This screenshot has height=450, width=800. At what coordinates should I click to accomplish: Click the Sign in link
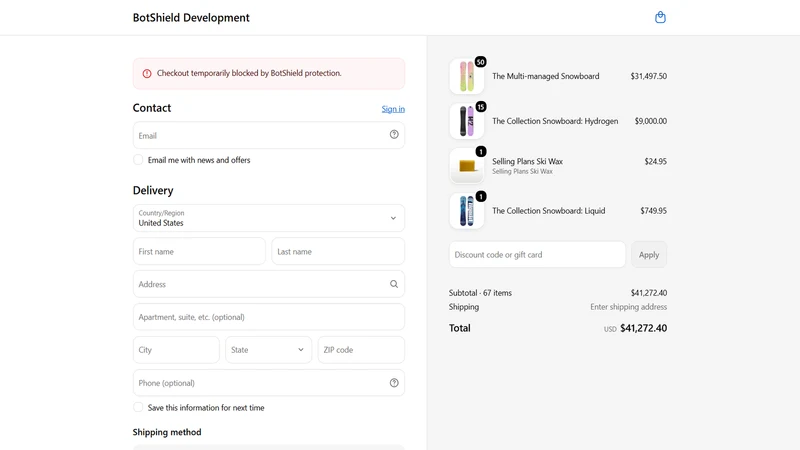tap(393, 109)
